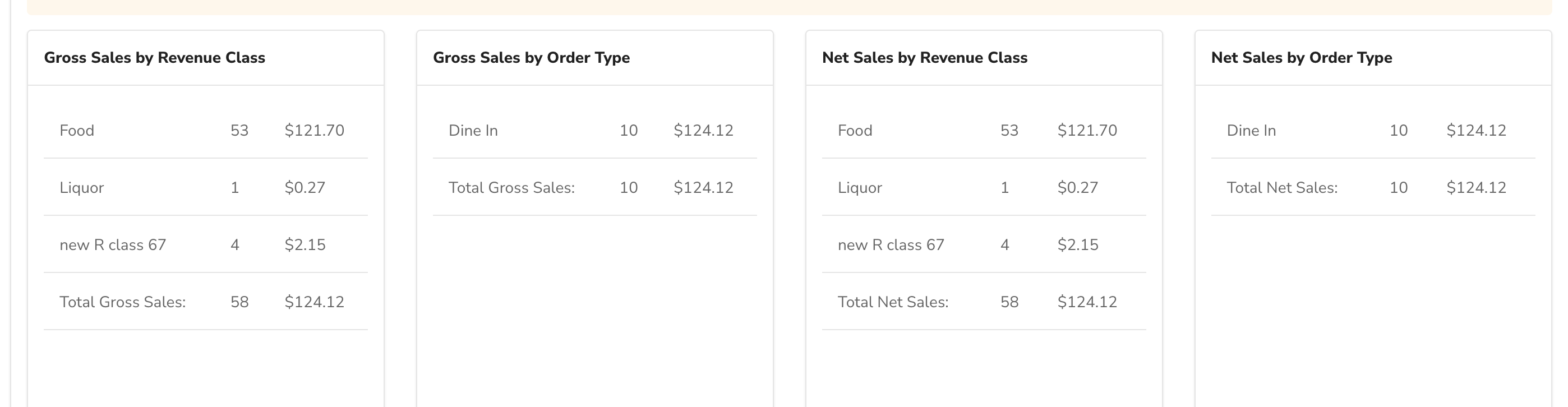Click the Gross Sales by Revenue Class heading

[155, 58]
